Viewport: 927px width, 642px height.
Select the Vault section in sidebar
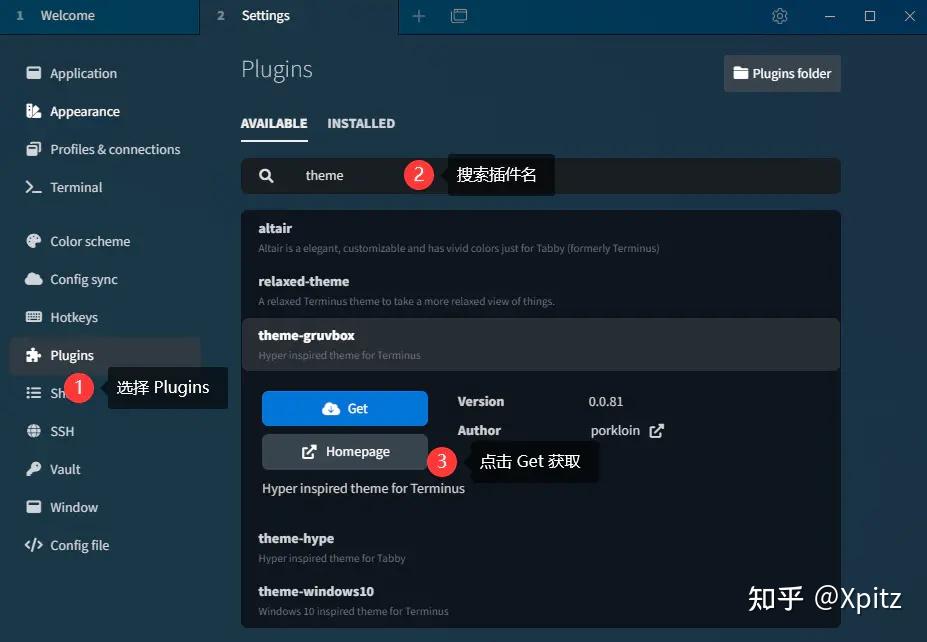(x=63, y=469)
